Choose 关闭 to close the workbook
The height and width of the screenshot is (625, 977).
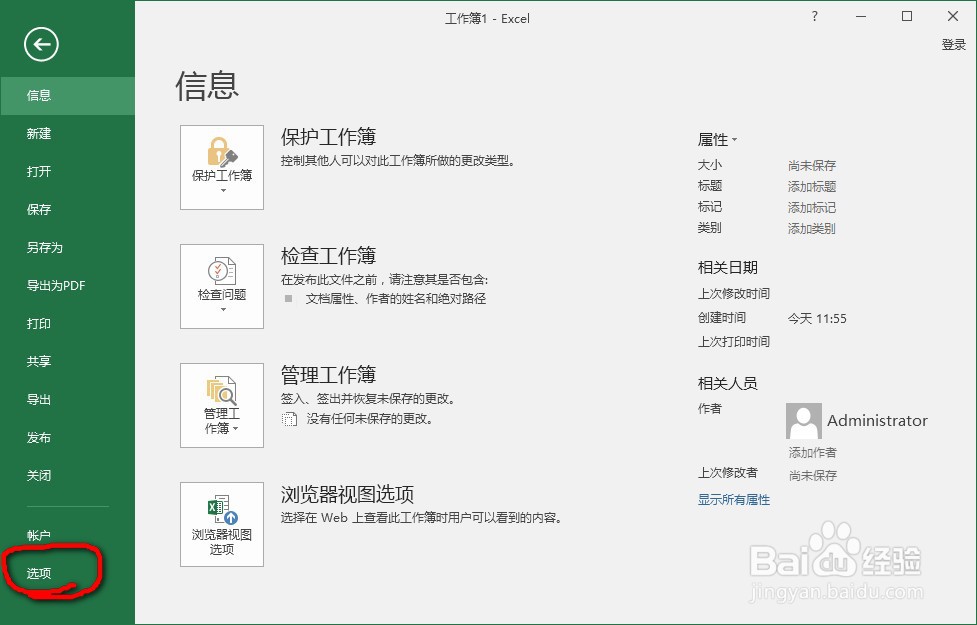tap(67, 475)
